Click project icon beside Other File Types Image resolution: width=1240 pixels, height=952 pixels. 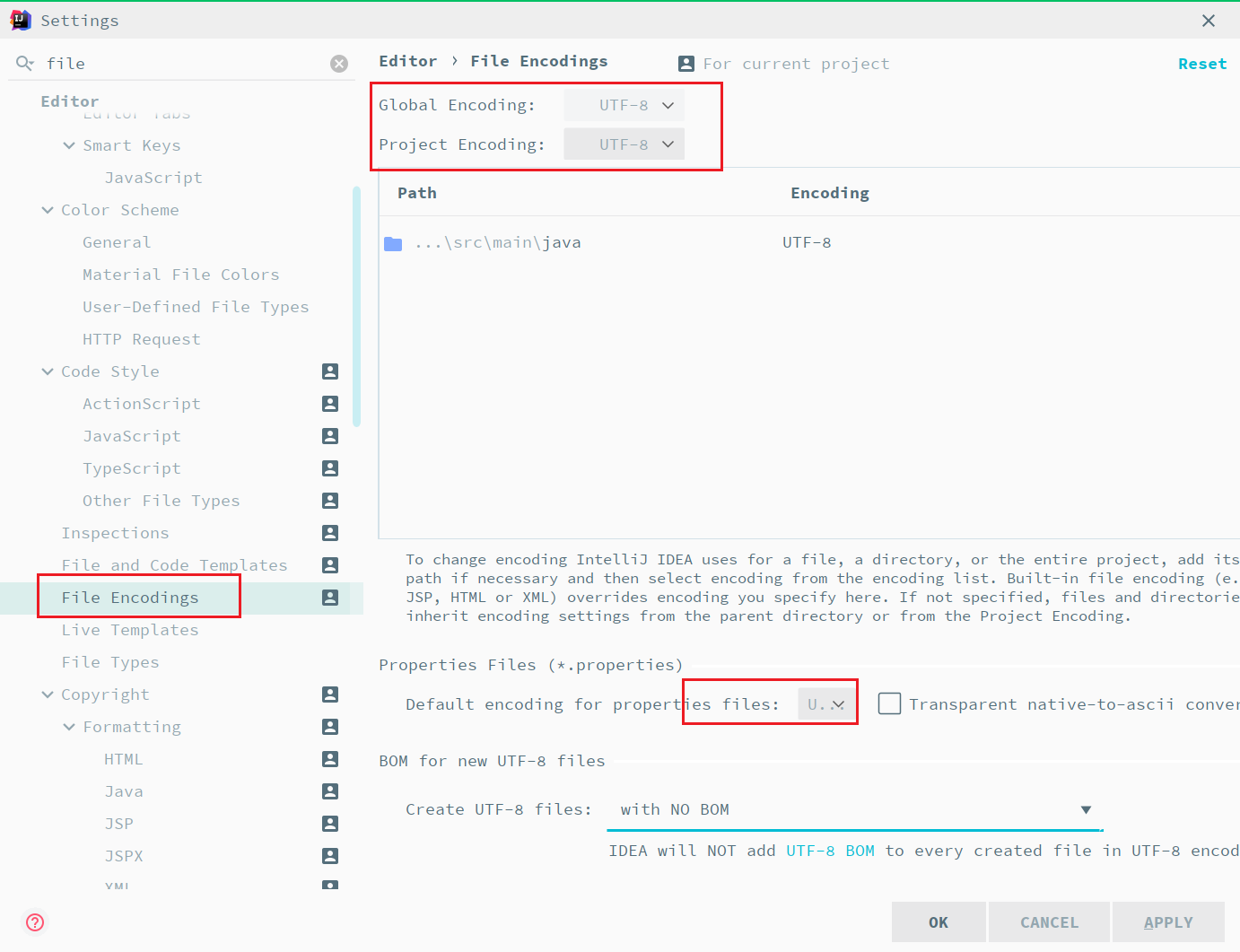330,501
